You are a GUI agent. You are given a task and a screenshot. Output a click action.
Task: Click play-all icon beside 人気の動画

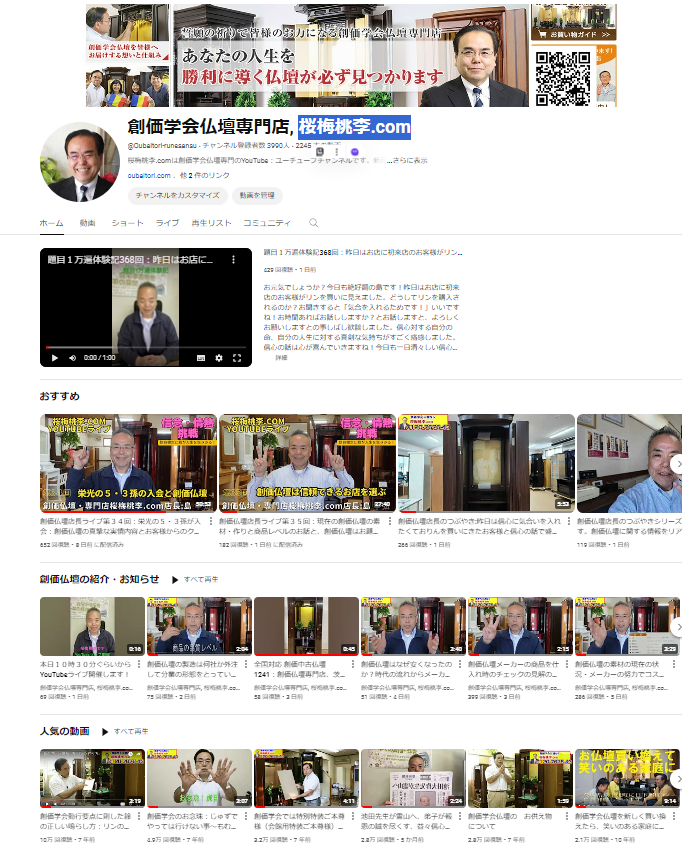point(105,731)
